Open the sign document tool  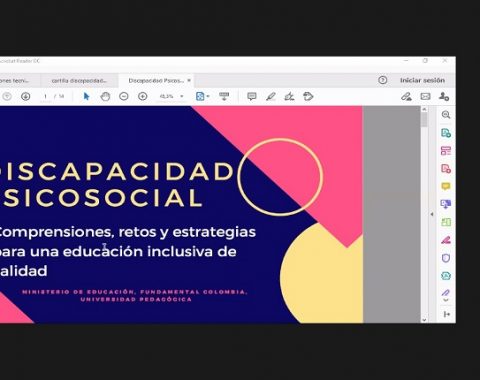289,97
